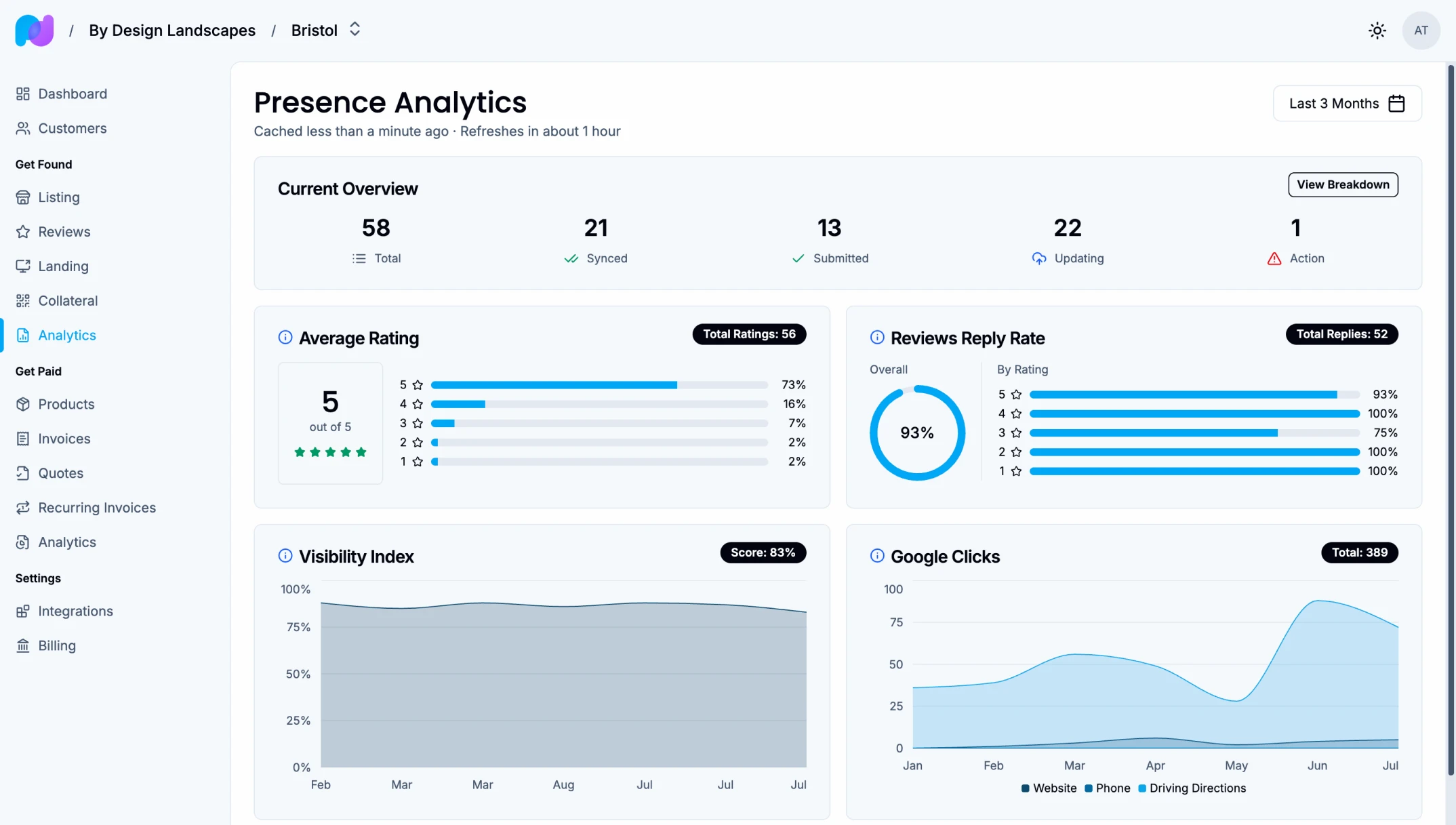
Task: Click the info icon next to Reviews Reply Rate
Action: [x=876, y=337]
